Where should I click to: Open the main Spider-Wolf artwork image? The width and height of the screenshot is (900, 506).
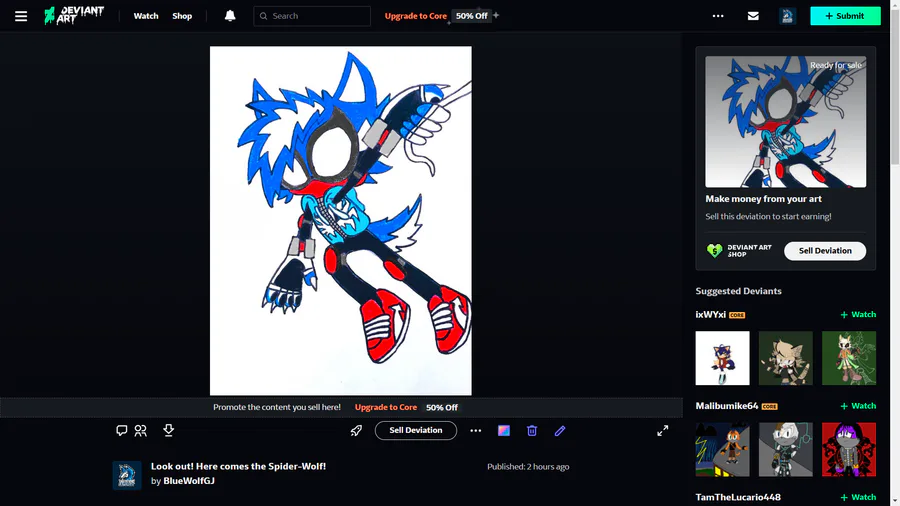pos(341,221)
